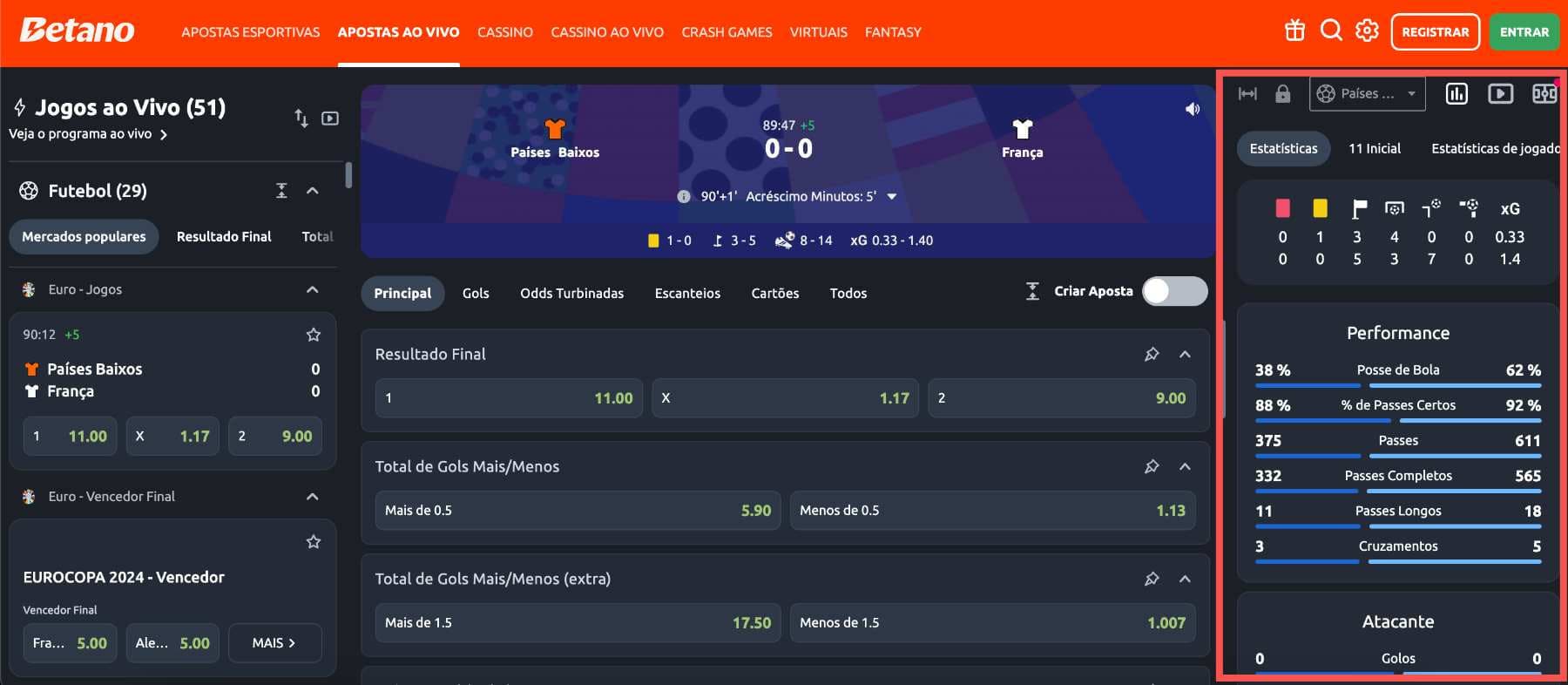This screenshot has width=1568, height=685.
Task: Bet on França 5.00 in Vencedor Final
Action: click(70, 642)
